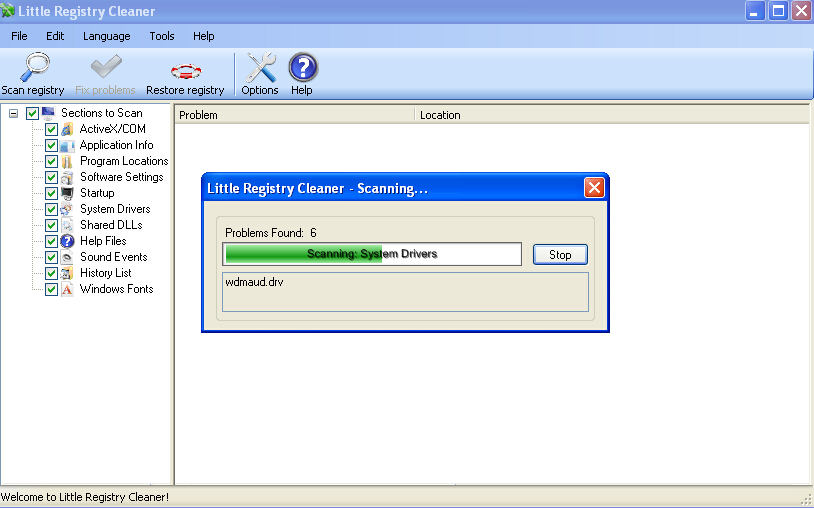
Task: Select the Program Locations tree label
Action: (x=124, y=161)
